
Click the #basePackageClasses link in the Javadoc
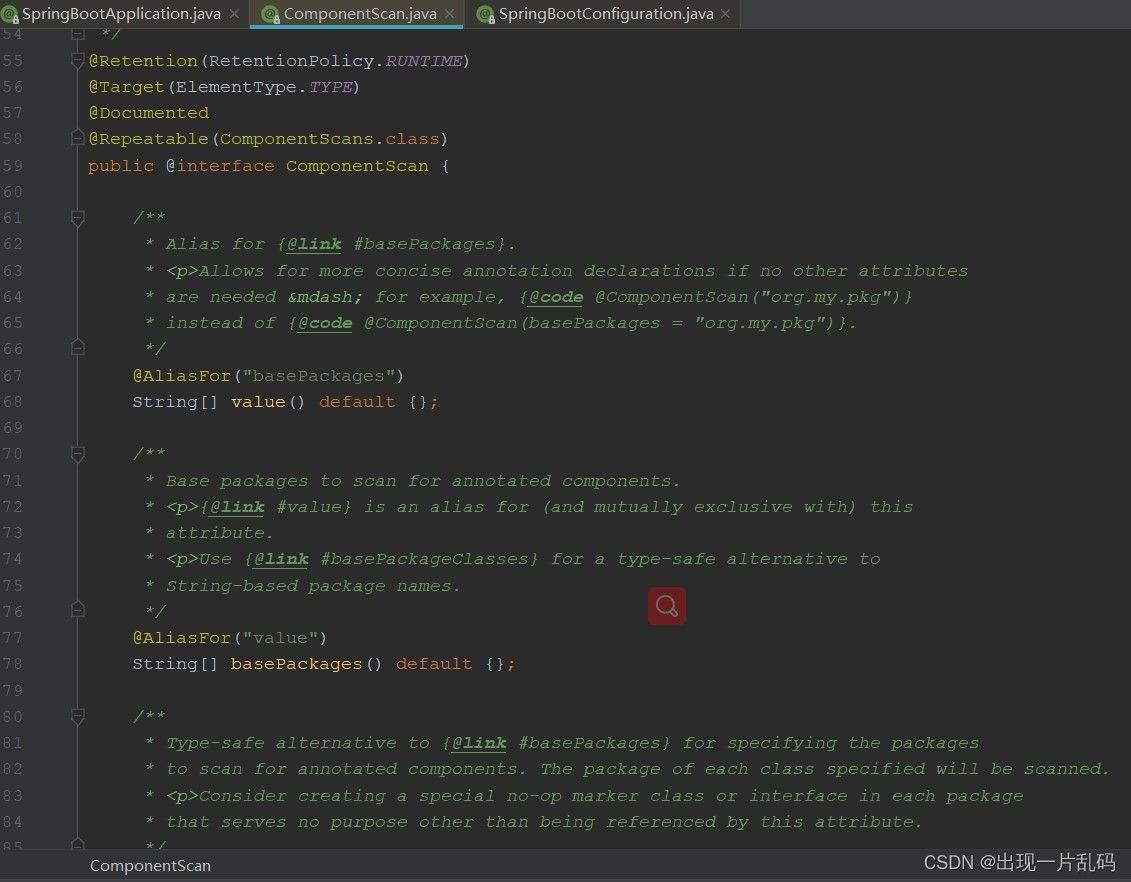coord(429,559)
